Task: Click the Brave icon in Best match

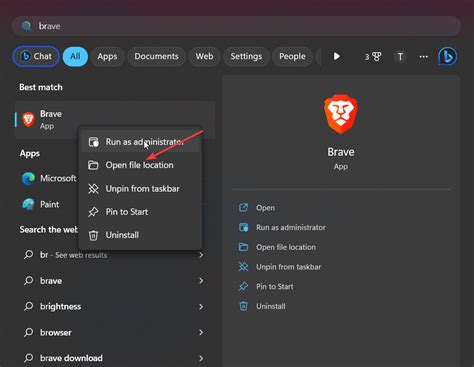Action: (x=29, y=119)
